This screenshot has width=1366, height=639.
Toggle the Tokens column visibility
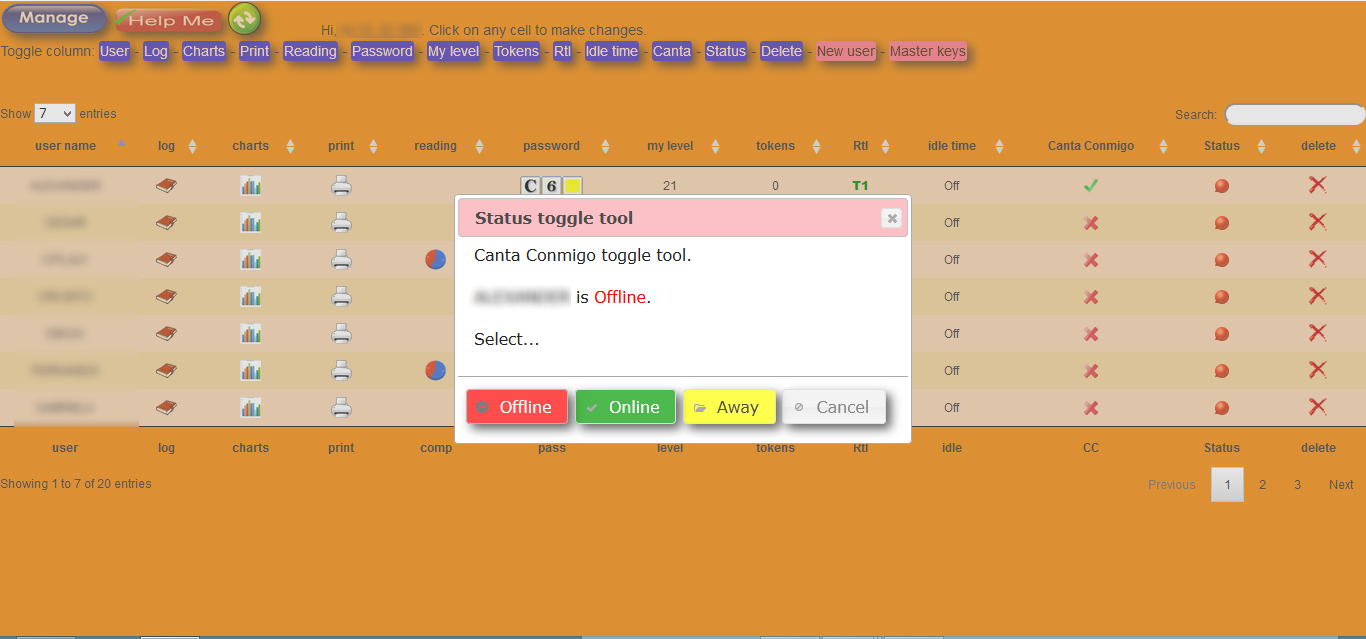[517, 51]
